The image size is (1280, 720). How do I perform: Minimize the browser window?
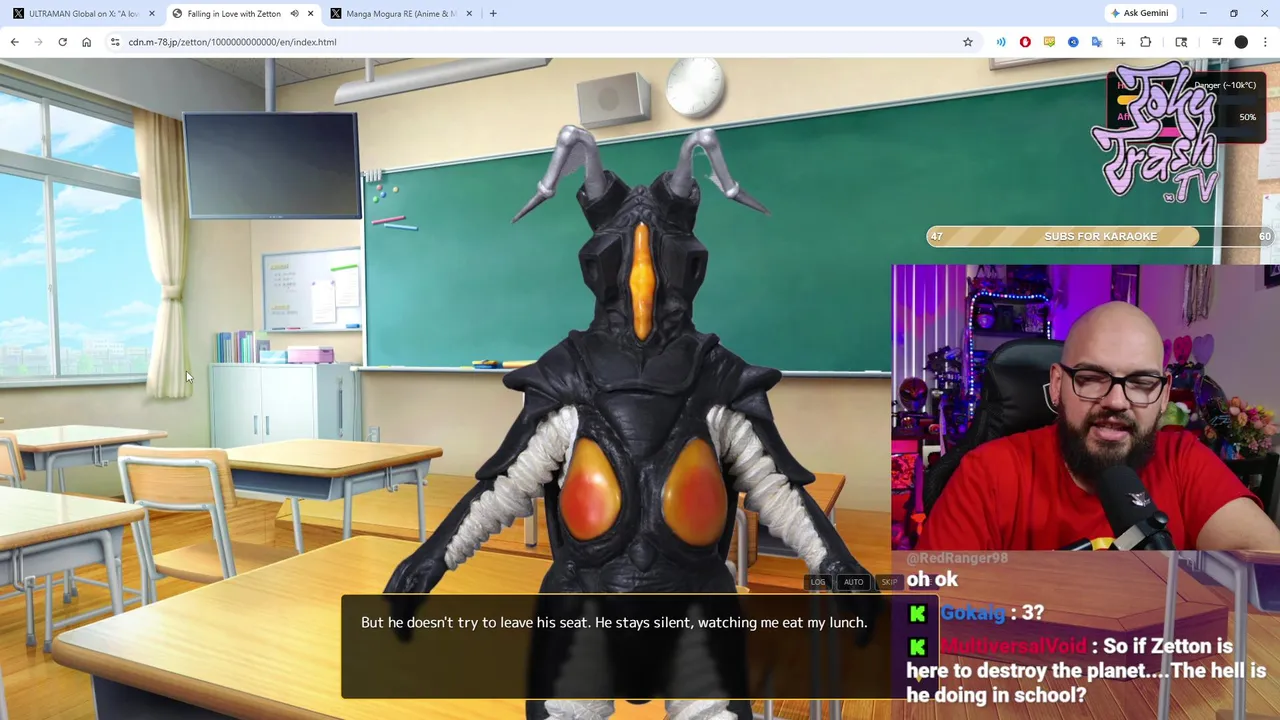(x=1203, y=13)
